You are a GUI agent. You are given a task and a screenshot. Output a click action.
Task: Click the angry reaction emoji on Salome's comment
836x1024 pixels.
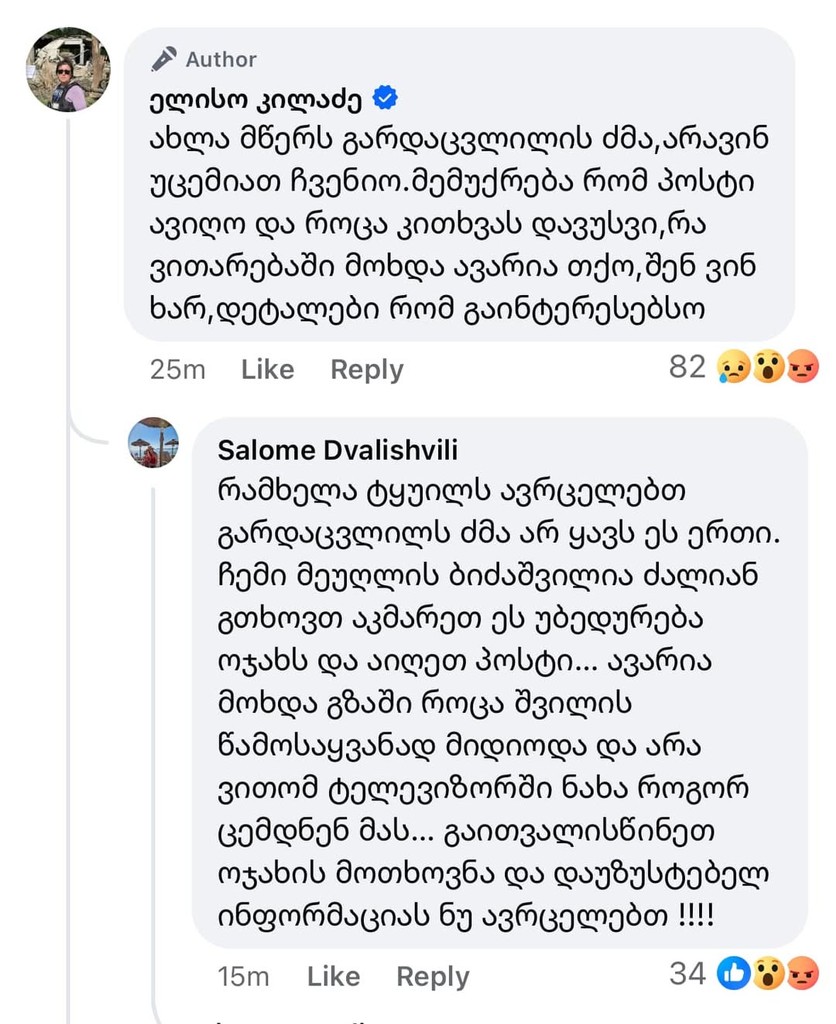802,973
